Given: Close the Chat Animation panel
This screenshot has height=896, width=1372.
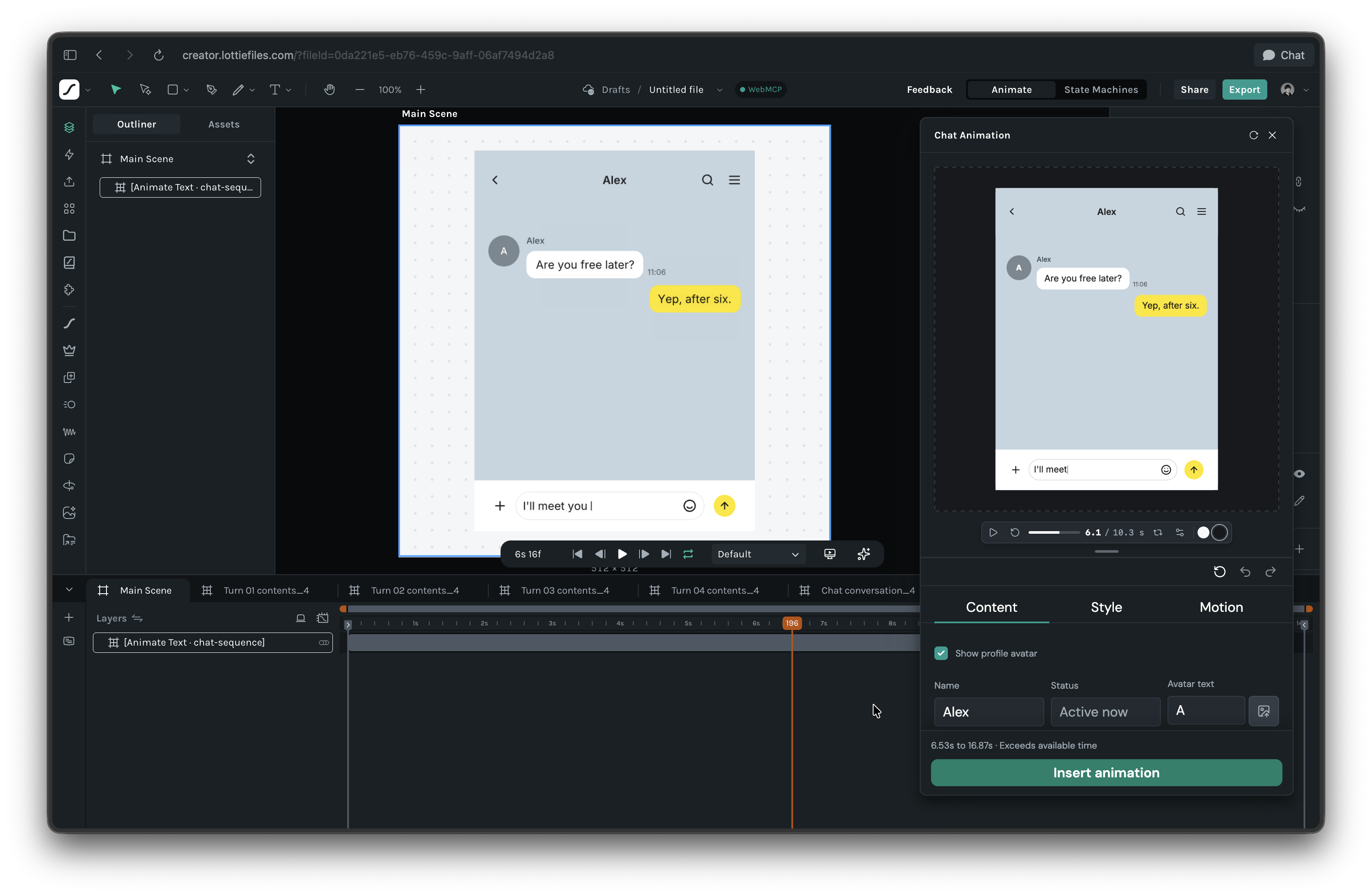Looking at the screenshot, I should coord(1272,135).
